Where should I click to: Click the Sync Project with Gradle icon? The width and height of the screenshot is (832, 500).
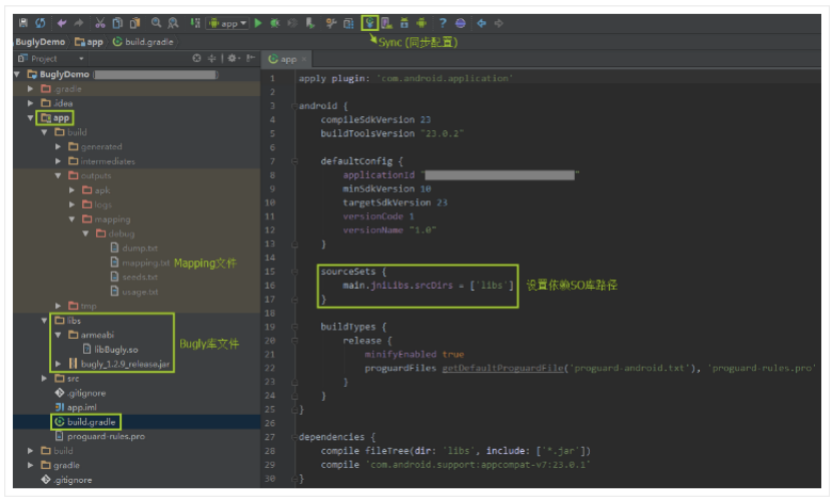(371, 22)
